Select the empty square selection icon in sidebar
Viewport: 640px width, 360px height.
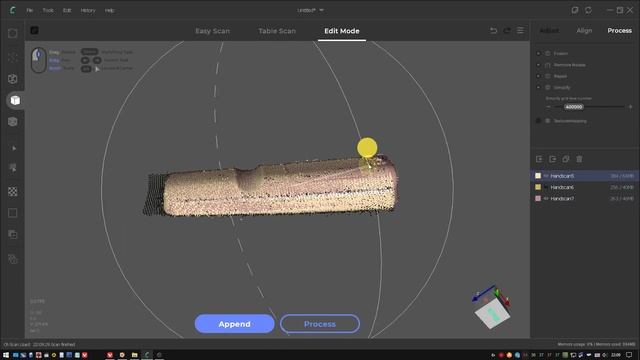(x=13, y=213)
